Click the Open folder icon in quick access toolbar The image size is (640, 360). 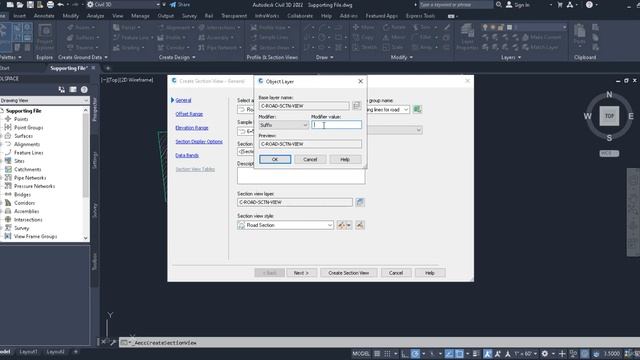click(20, 5)
